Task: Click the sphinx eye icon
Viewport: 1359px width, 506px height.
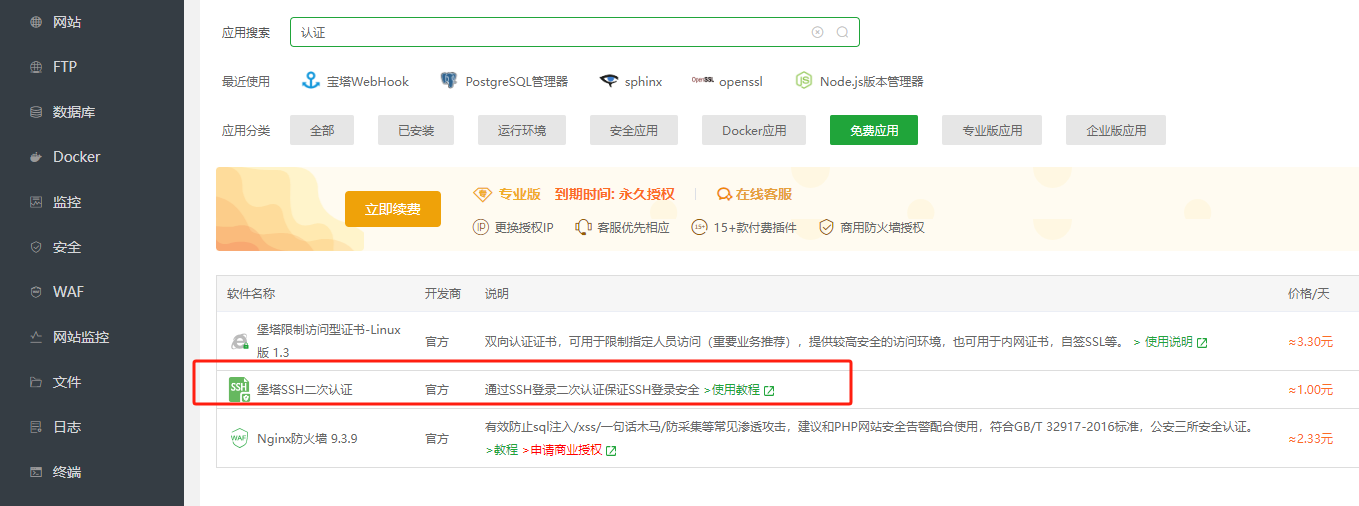Action: (609, 81)
